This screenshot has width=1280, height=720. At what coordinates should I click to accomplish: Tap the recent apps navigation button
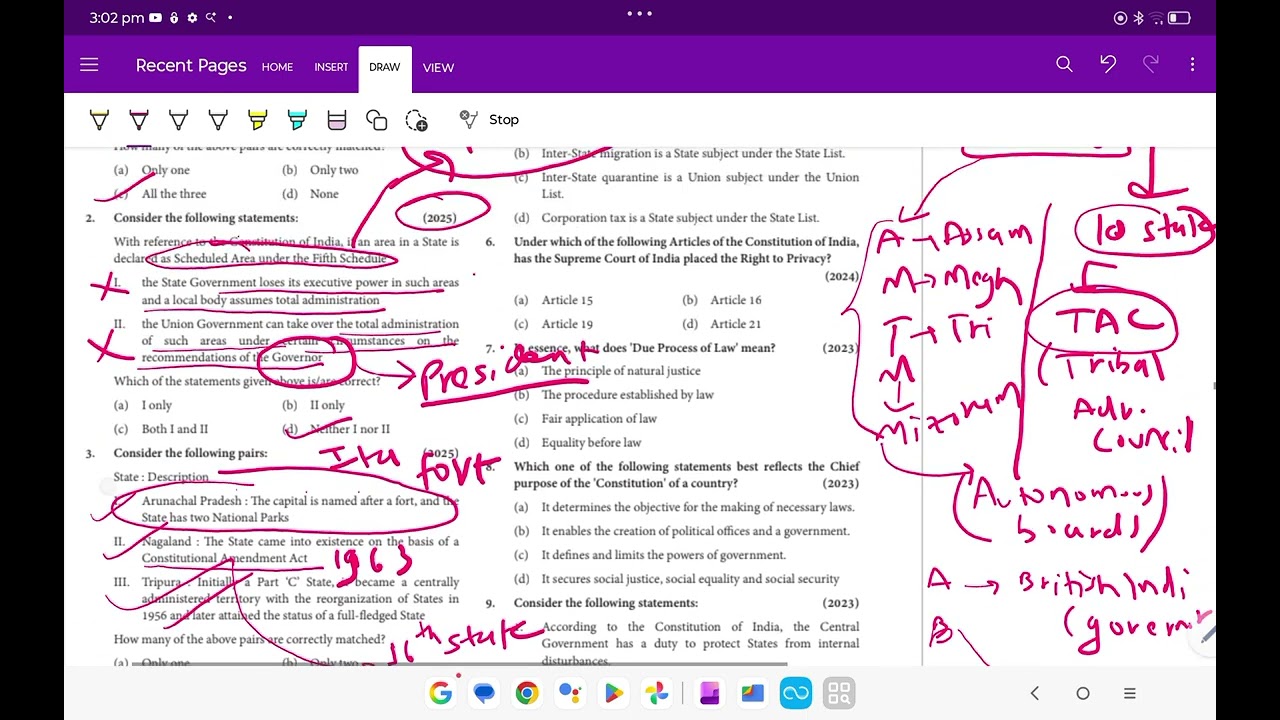[1130, 693]
